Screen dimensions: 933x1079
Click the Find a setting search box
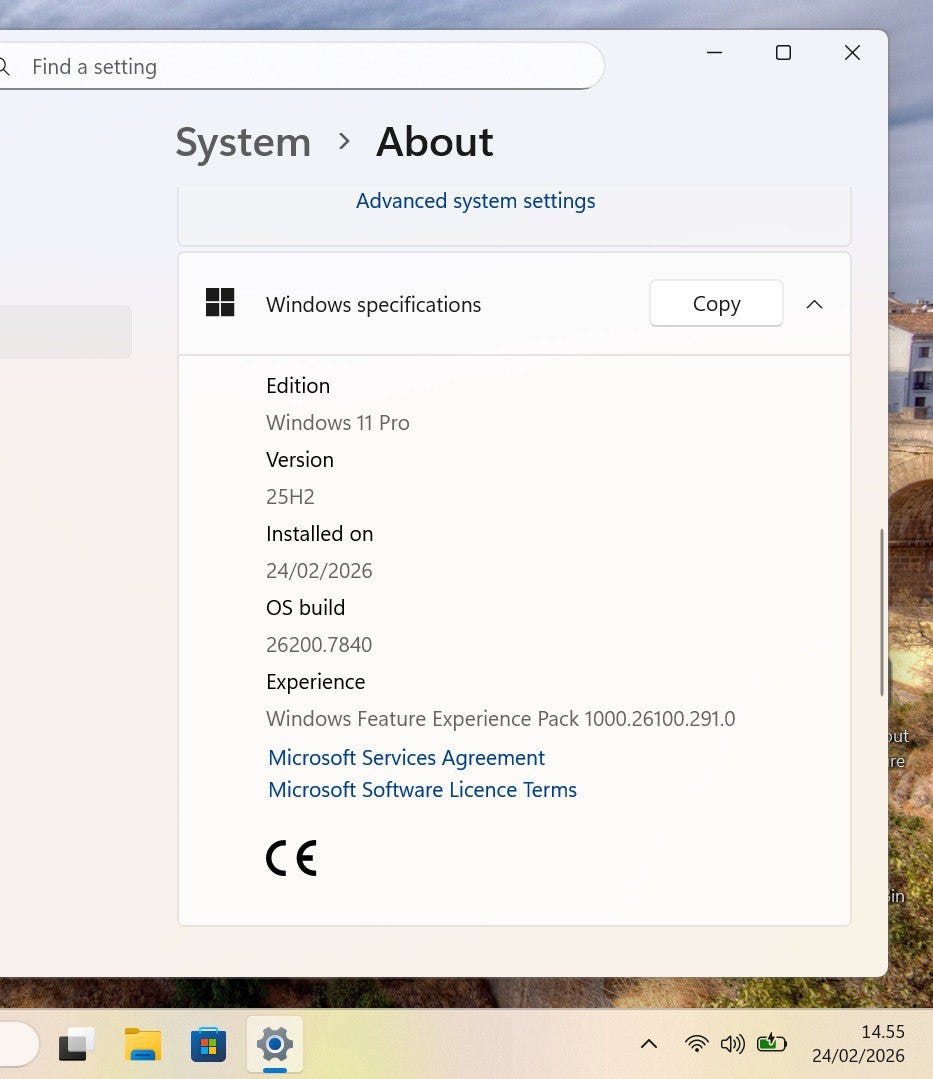[300, 67]
